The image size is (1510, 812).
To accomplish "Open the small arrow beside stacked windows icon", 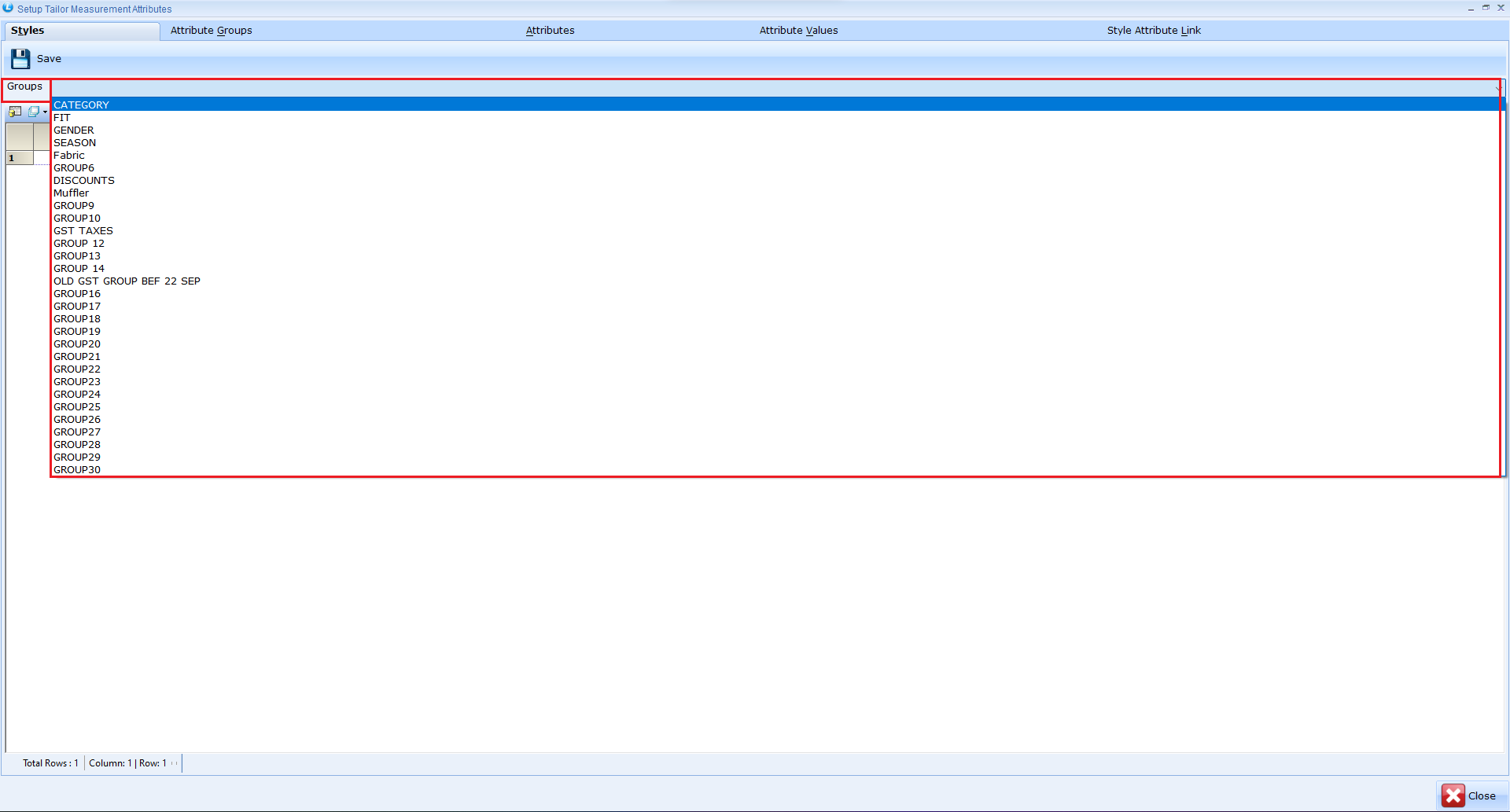I will (45, 112).
